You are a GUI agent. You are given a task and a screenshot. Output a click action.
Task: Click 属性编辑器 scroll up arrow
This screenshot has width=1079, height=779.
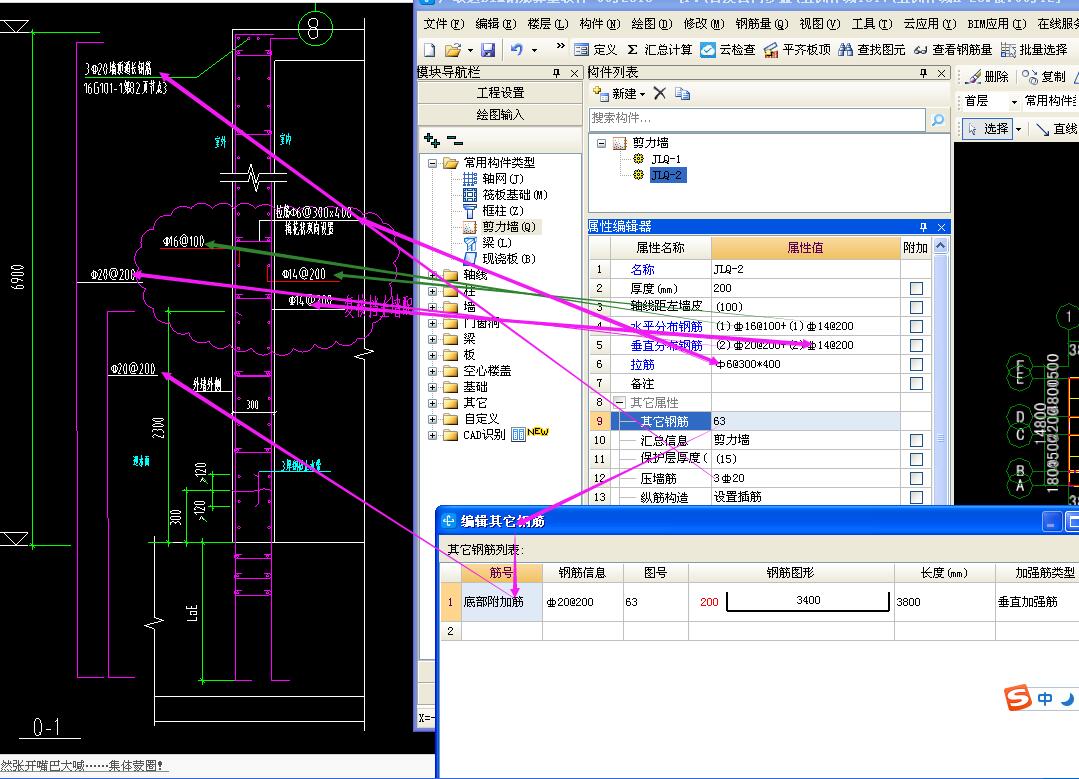(940, 246)
